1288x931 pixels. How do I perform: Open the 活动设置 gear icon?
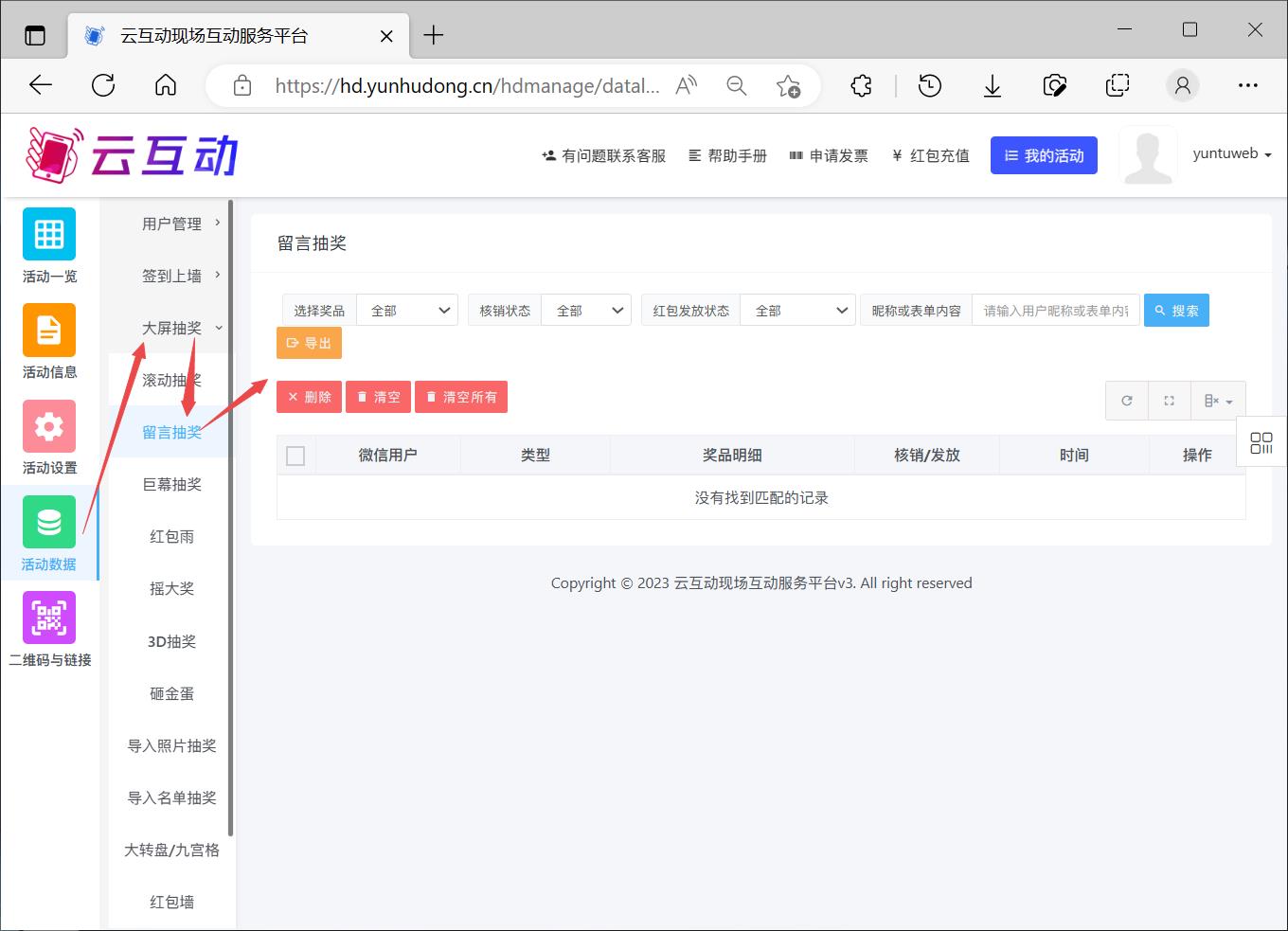pos(49,426)
